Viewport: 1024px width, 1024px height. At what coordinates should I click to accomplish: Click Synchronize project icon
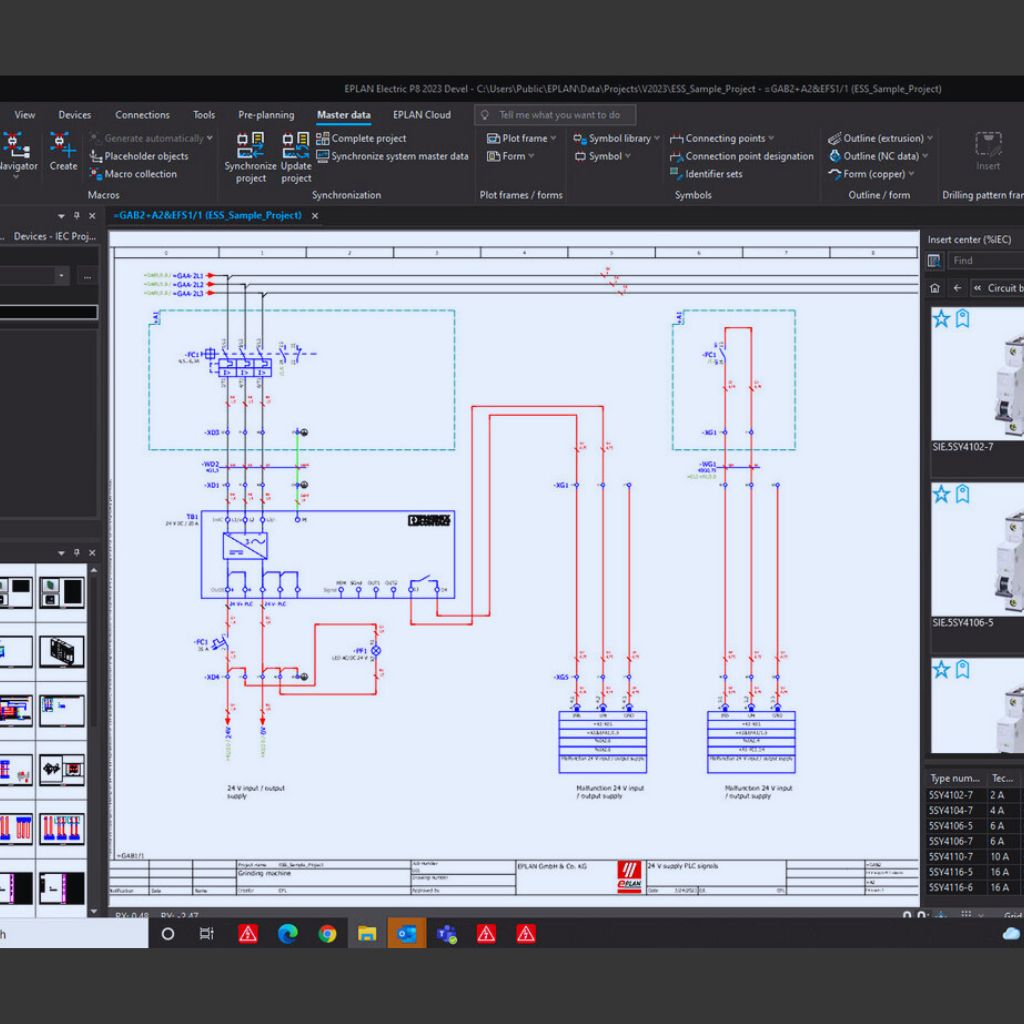(250, 157)
